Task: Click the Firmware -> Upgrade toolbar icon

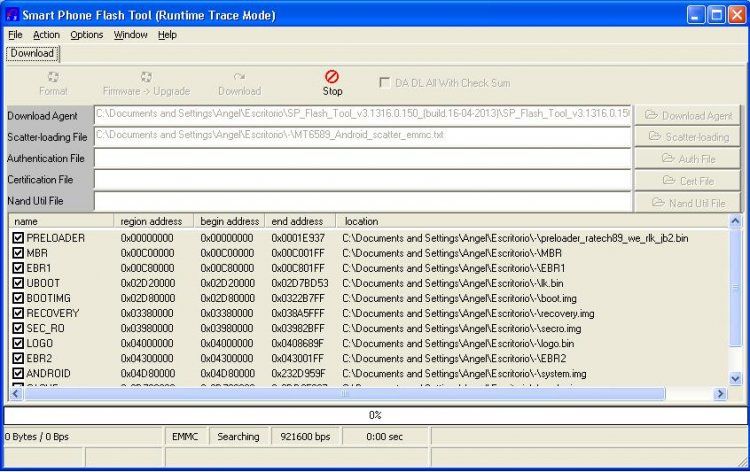Action: click(146, 77)
